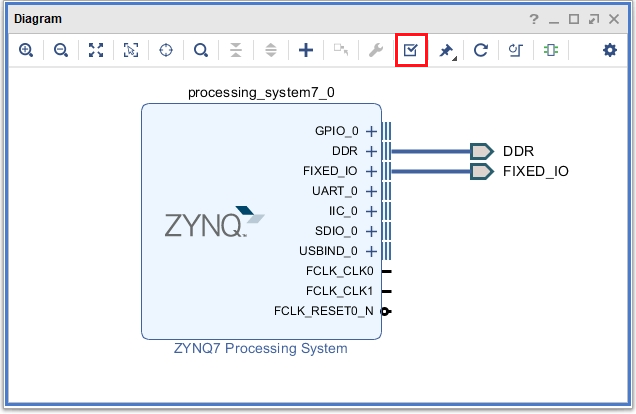Select the FIXED_IO external port symbol
This screenshot has height=414, width=636.
coord(482,171)
